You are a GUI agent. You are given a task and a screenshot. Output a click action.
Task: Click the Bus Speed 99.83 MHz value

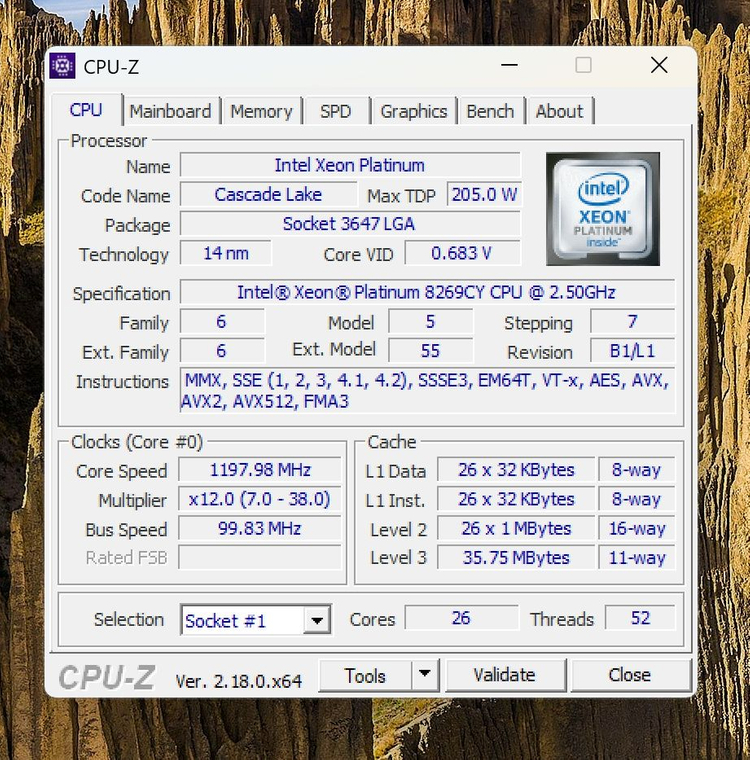(x=260, y=528)
